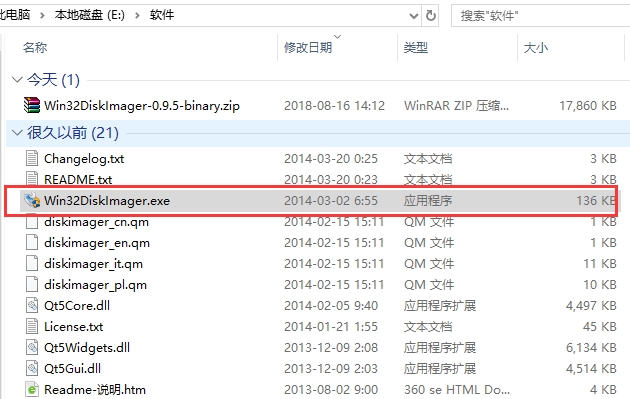Click the DLL icon of Qt5Widgets.dll

pyautogui.click(x=32, y=347)
